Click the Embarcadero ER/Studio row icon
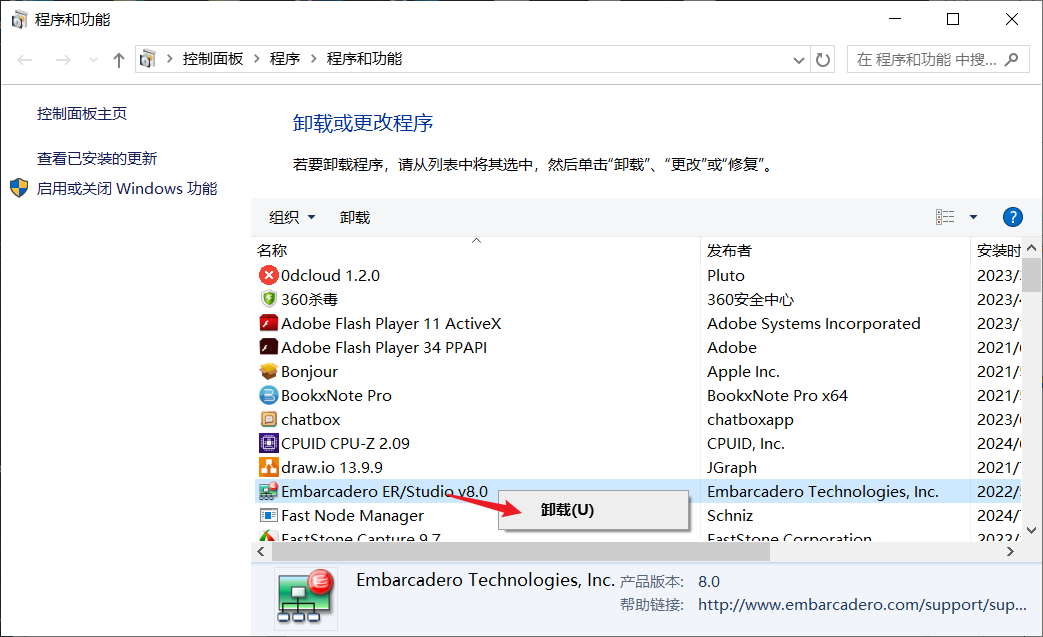Screen dimensions: 1043x637 point(268,491)
